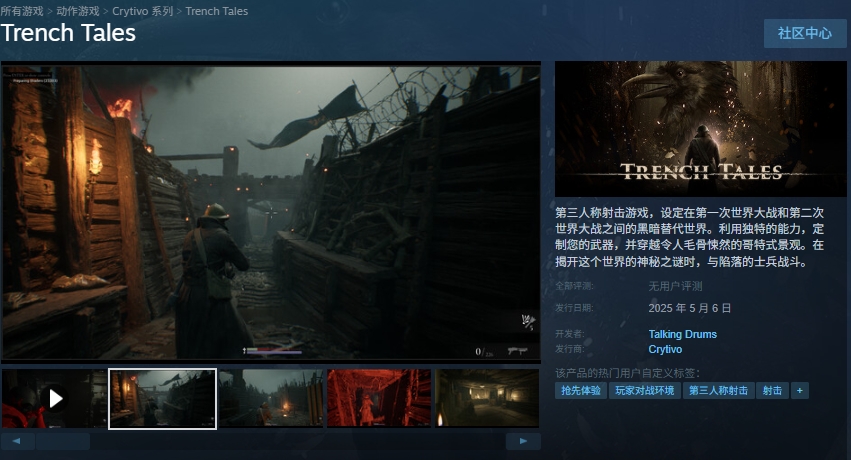Select the campfire trench screenshot thumbnail
Viewport: 851px width, 460px height.
271,399
